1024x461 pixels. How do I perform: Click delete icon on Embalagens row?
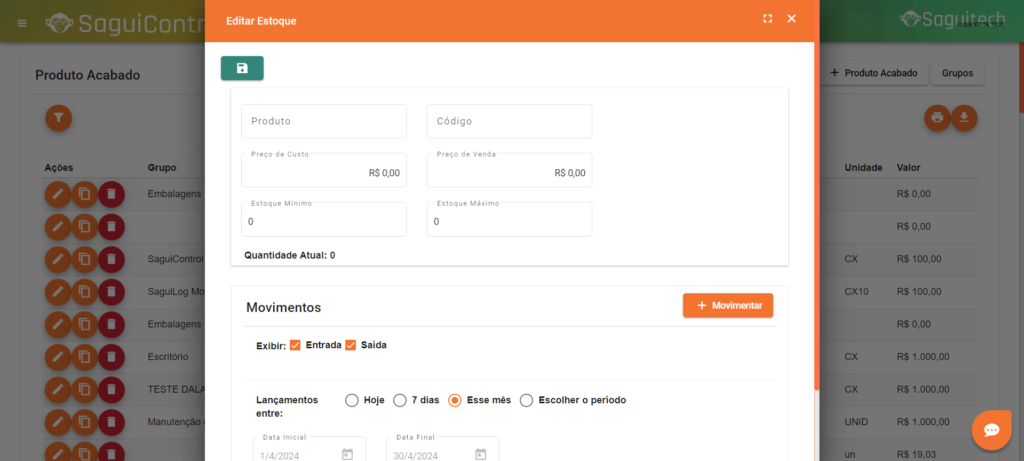point(112,194)
